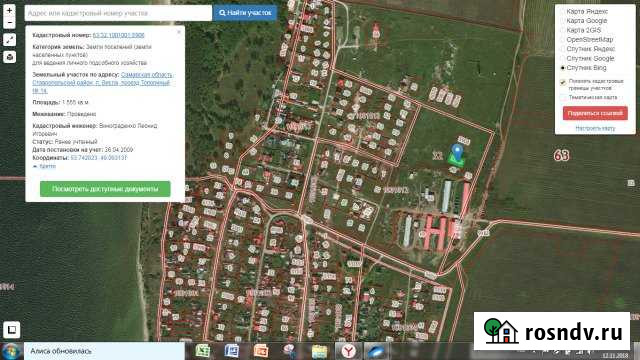The height and width of the screenshot is (360, 640).
Task: Zoom in with the plus button
Action: click(9, 10)
